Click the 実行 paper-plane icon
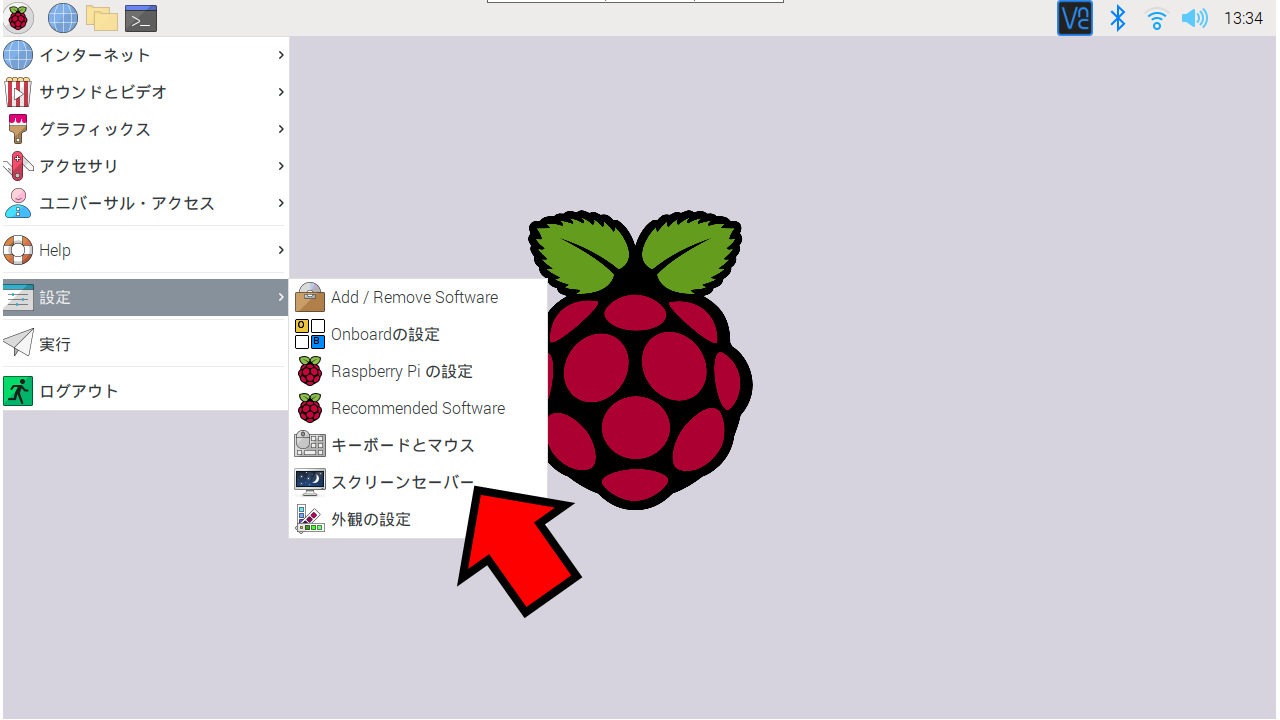 tap(18, 344)
